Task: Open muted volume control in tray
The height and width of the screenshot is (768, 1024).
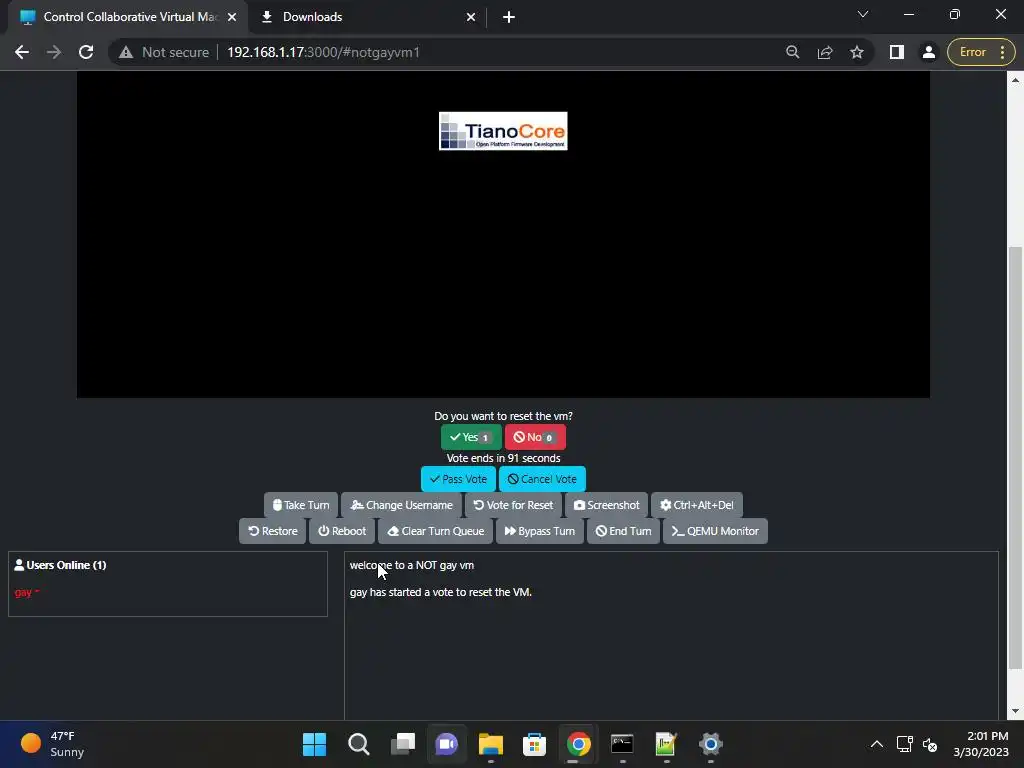Action: coord(930,744)
